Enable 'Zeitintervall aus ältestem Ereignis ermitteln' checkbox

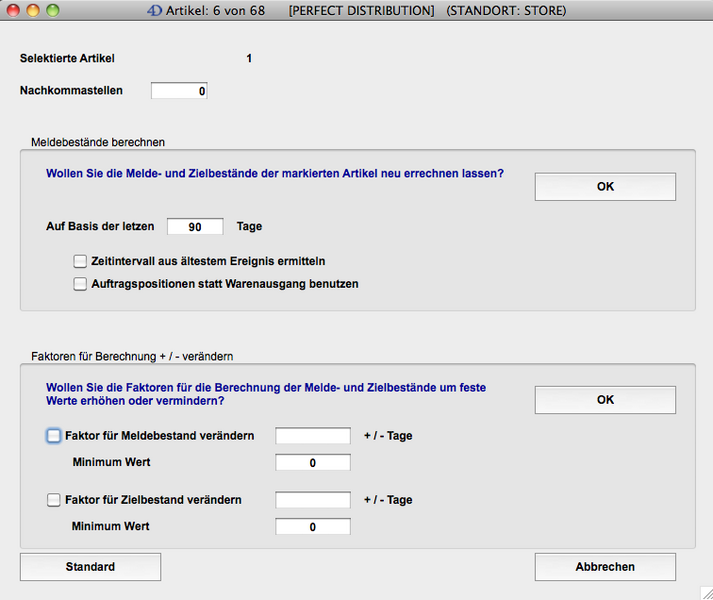(x=81, y=261)
